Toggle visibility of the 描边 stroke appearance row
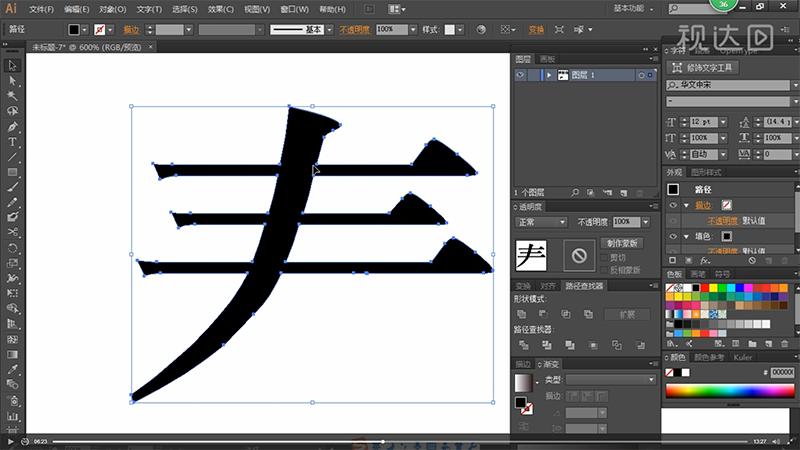800x450 pixels. tap(673, 205)
